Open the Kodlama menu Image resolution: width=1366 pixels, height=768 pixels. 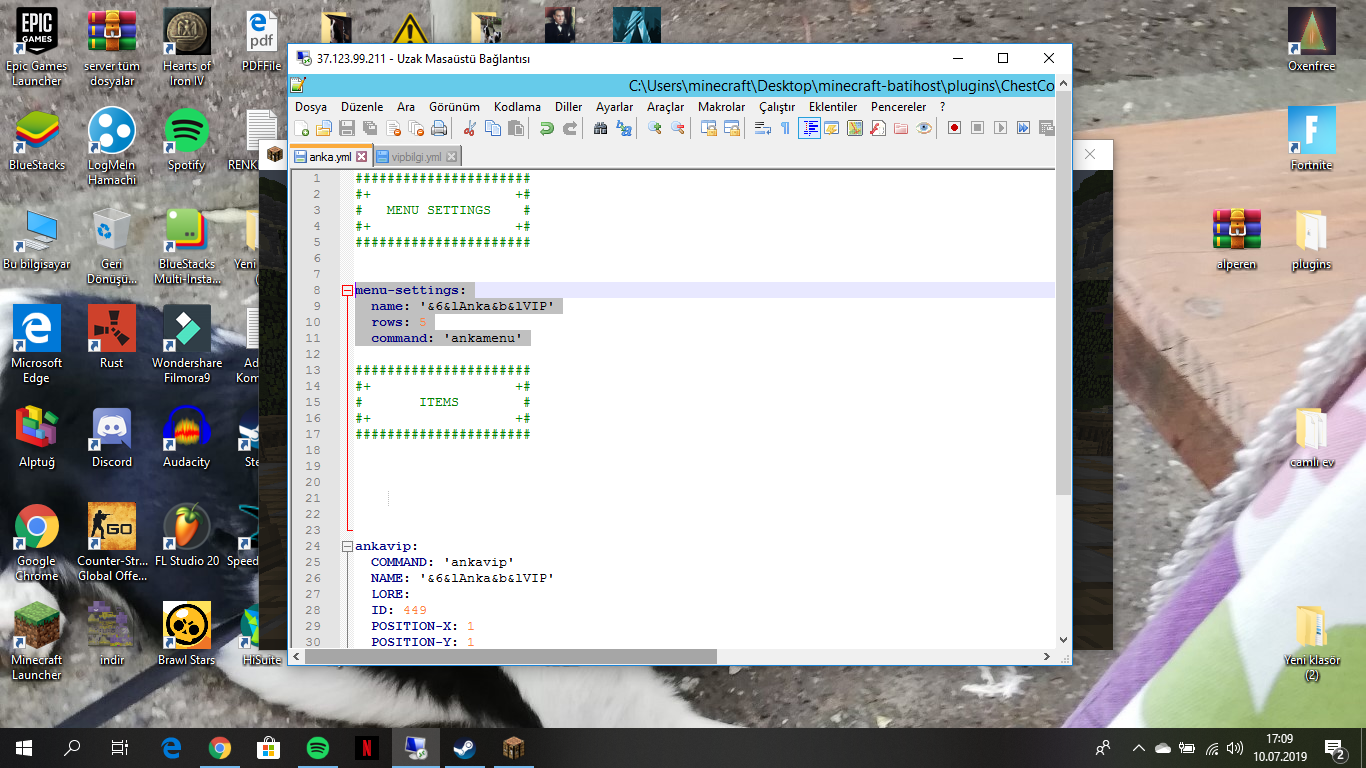[517, 107]
